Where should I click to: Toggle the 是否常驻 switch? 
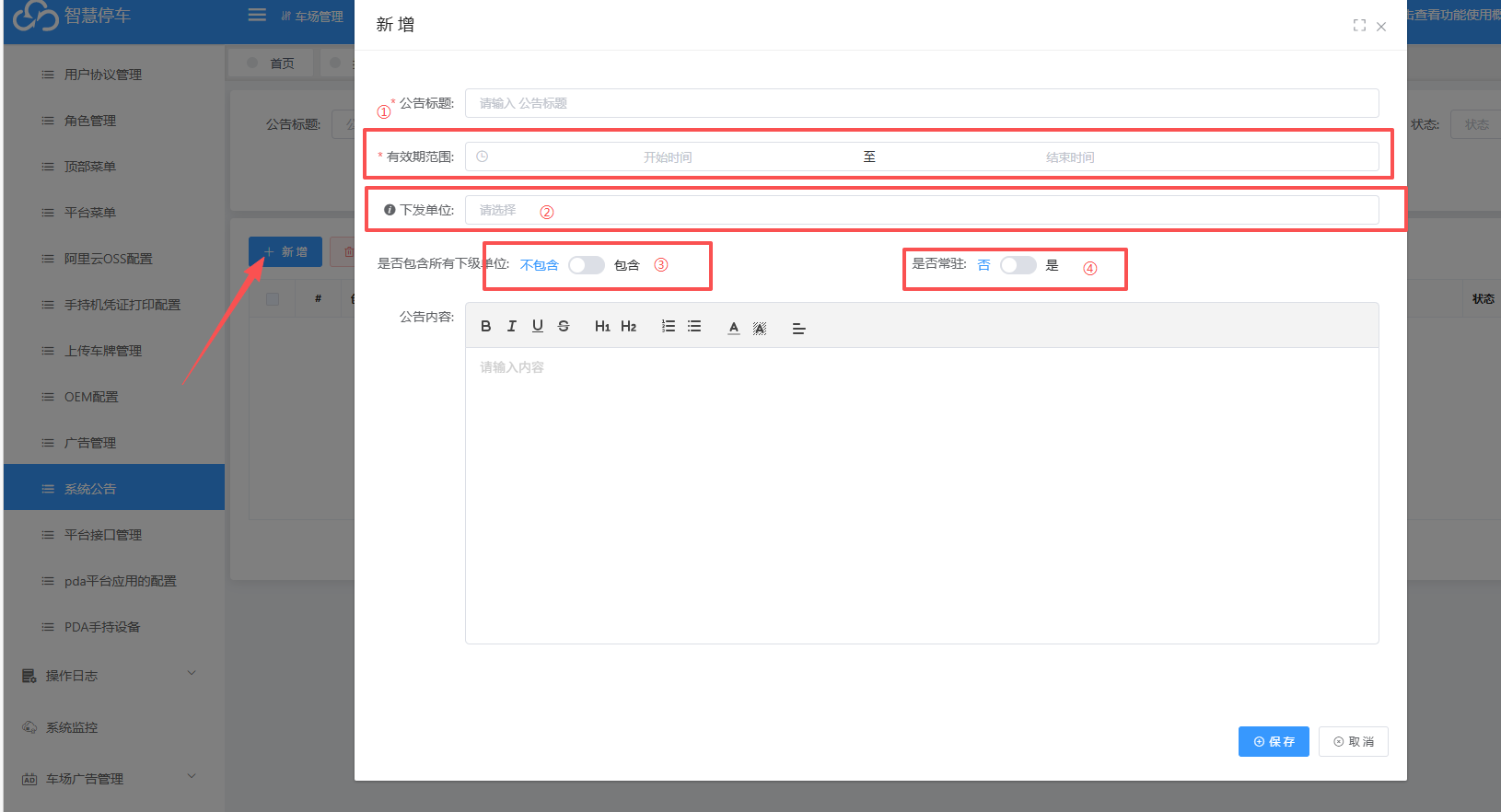click(x=1018, y=265)
